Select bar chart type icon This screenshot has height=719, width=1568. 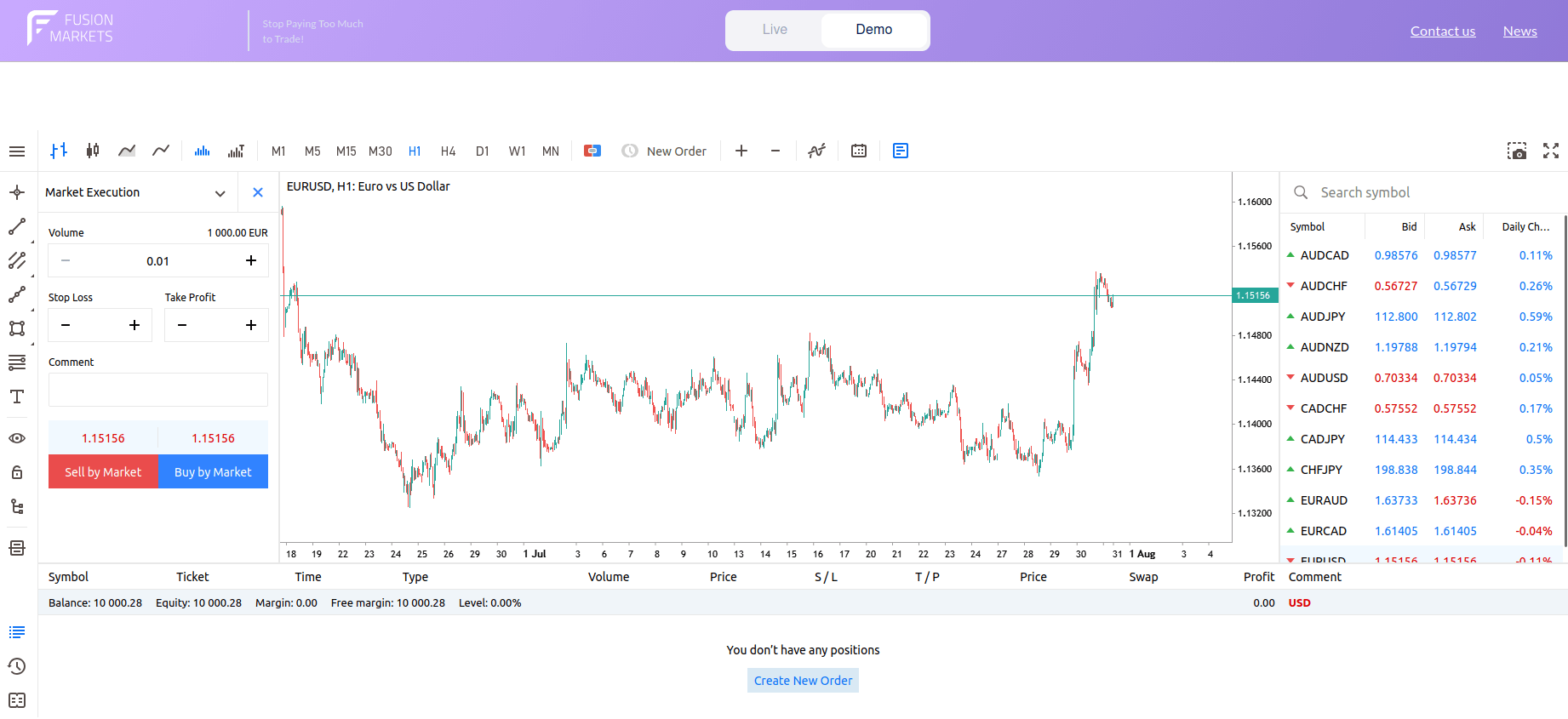(59, 151)
